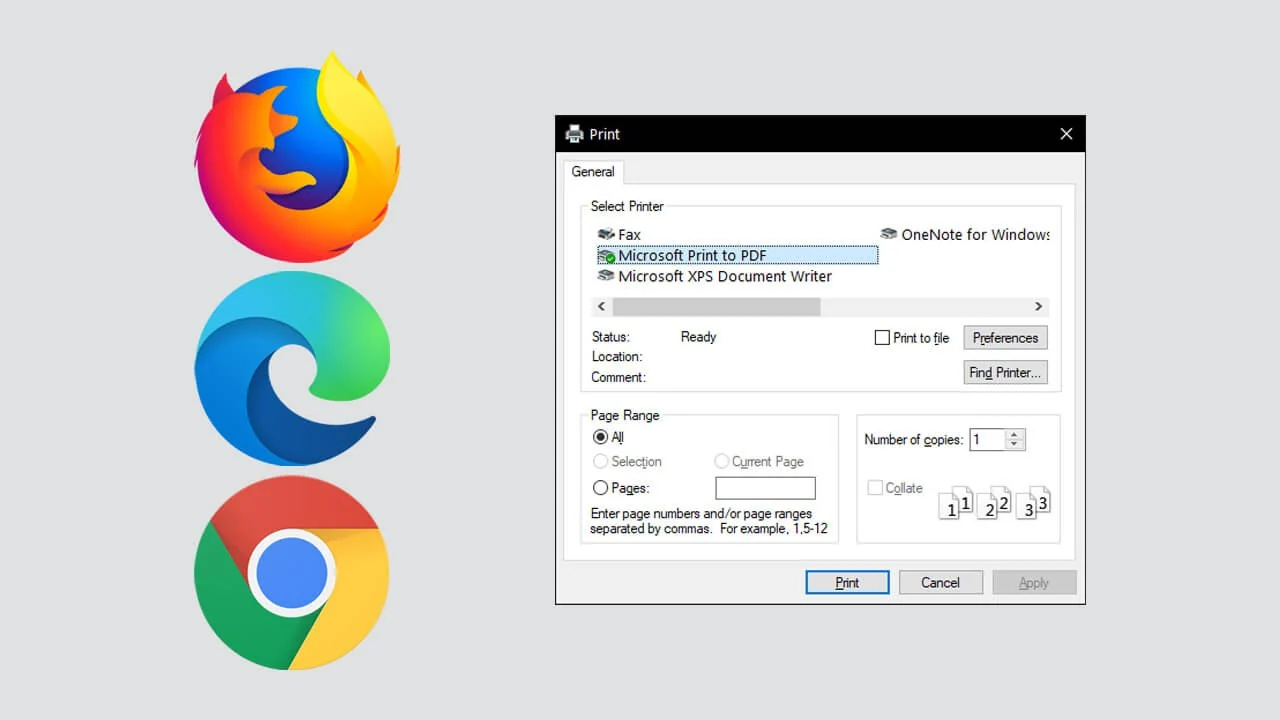Cancel the Print dialog
Screen dimensions: 1280x720
tap(940, 583)
